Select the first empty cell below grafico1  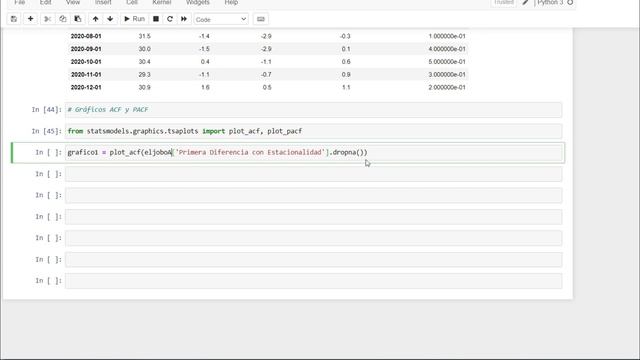(x=313, y=174)
